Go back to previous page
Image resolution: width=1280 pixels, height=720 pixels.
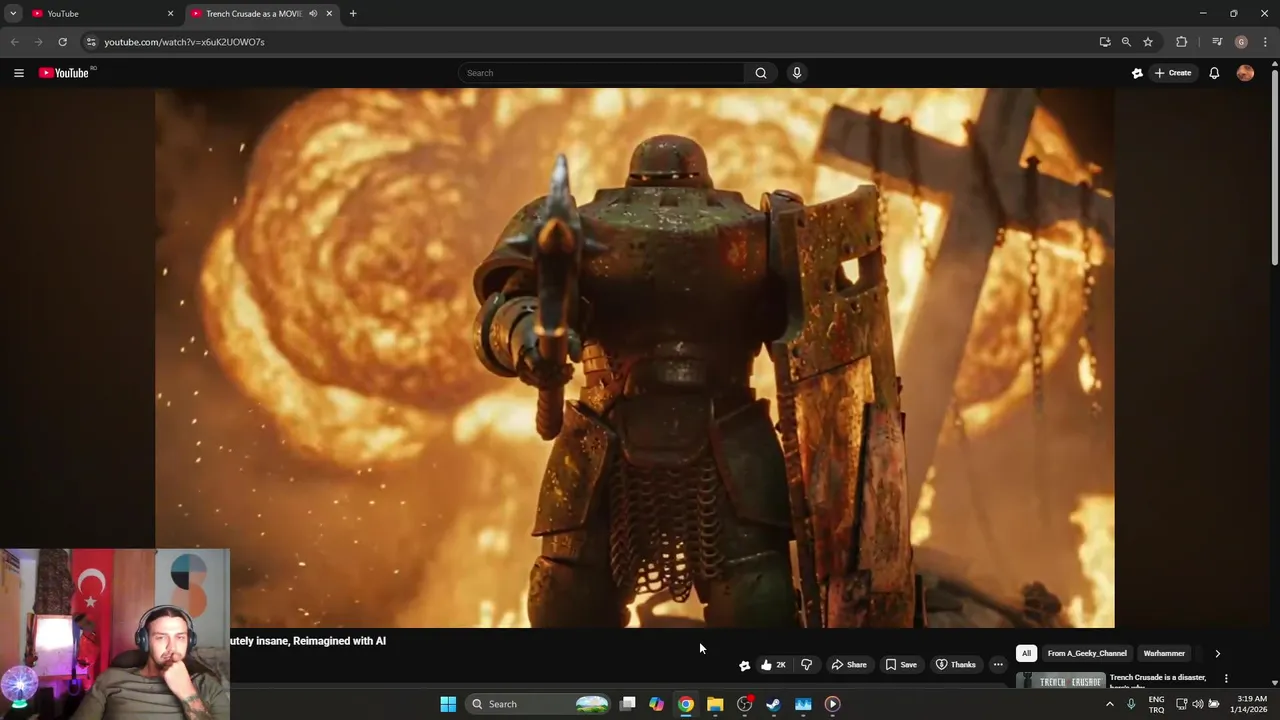tap(15, 42)
